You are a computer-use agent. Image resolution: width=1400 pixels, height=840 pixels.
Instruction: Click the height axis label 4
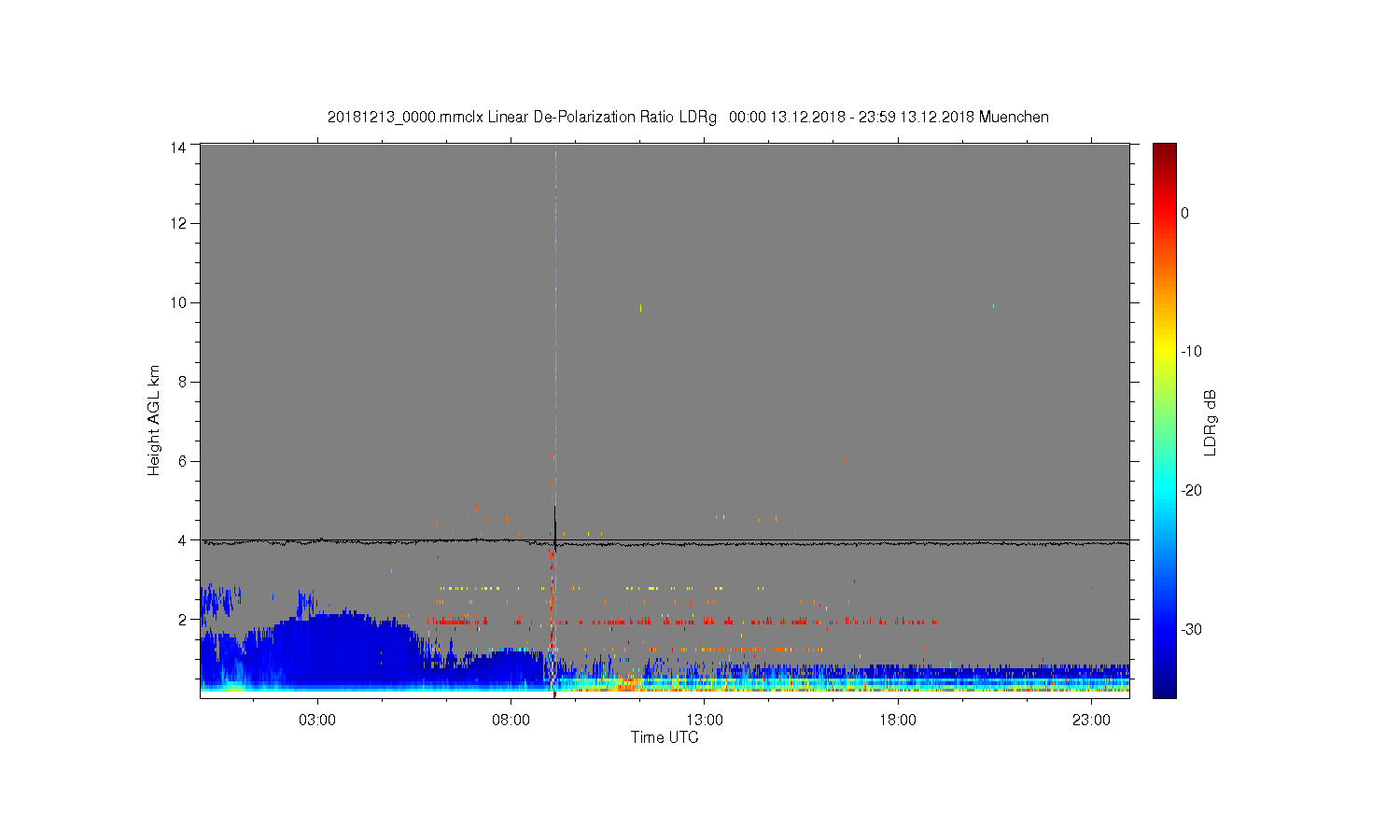click(182, 539)
